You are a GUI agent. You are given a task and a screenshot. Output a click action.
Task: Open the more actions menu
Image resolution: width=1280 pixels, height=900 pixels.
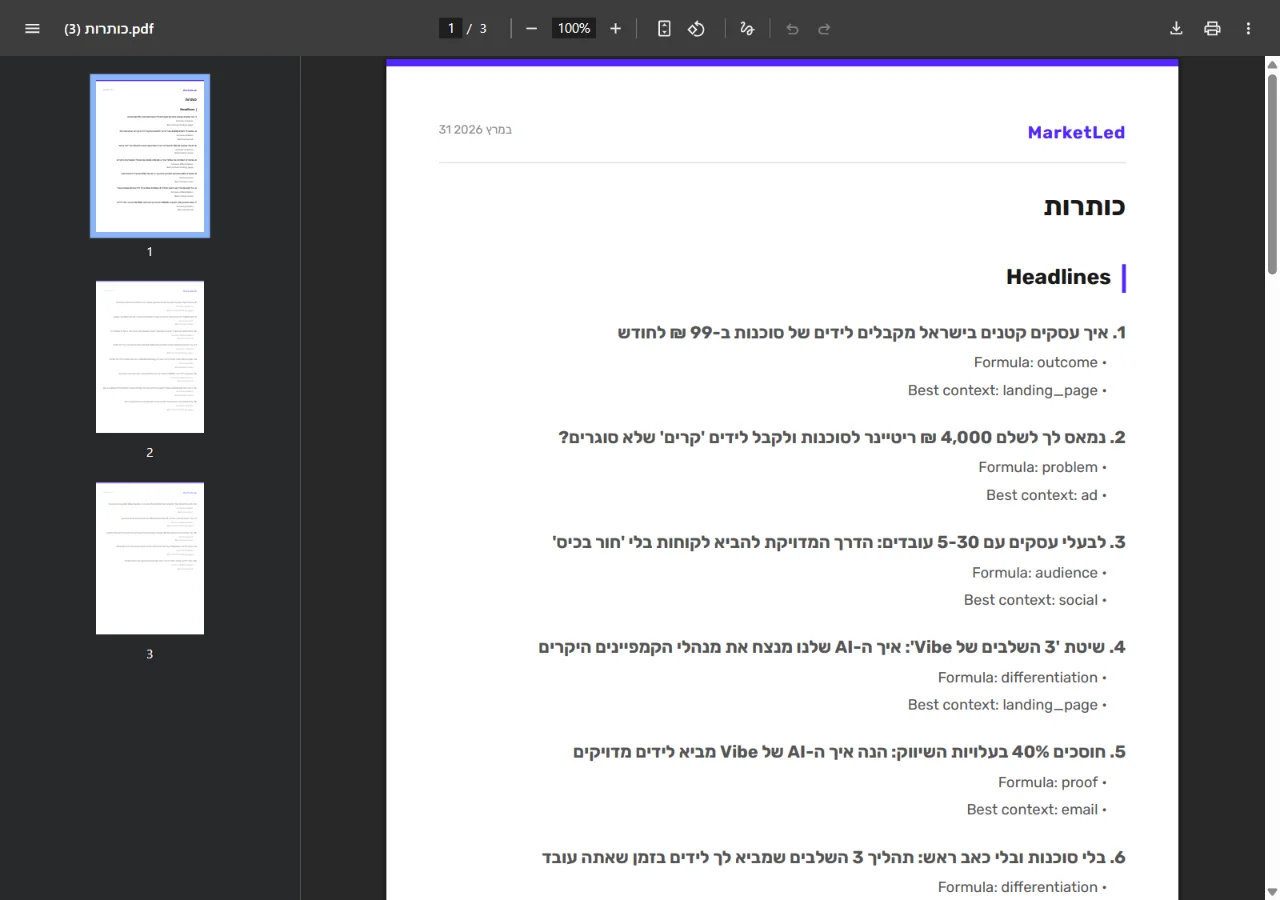[x=1248, y=29]
